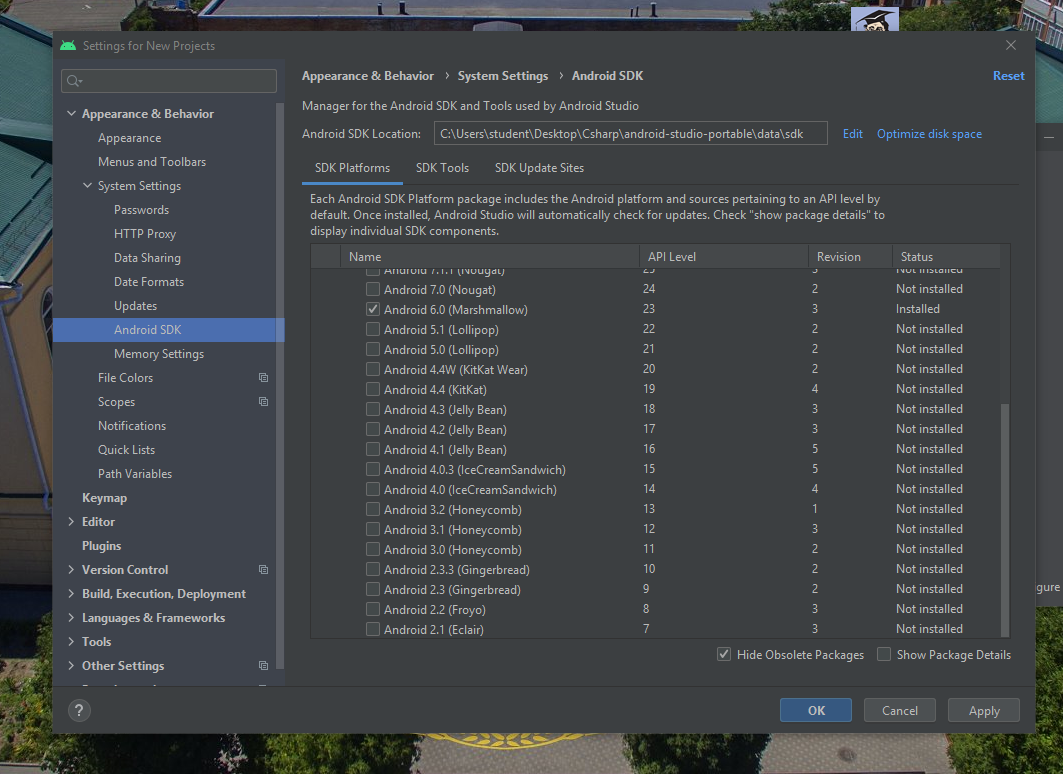Open Plugins settings page
Screen dimensions: 1063x774
(x=102, y=546)
